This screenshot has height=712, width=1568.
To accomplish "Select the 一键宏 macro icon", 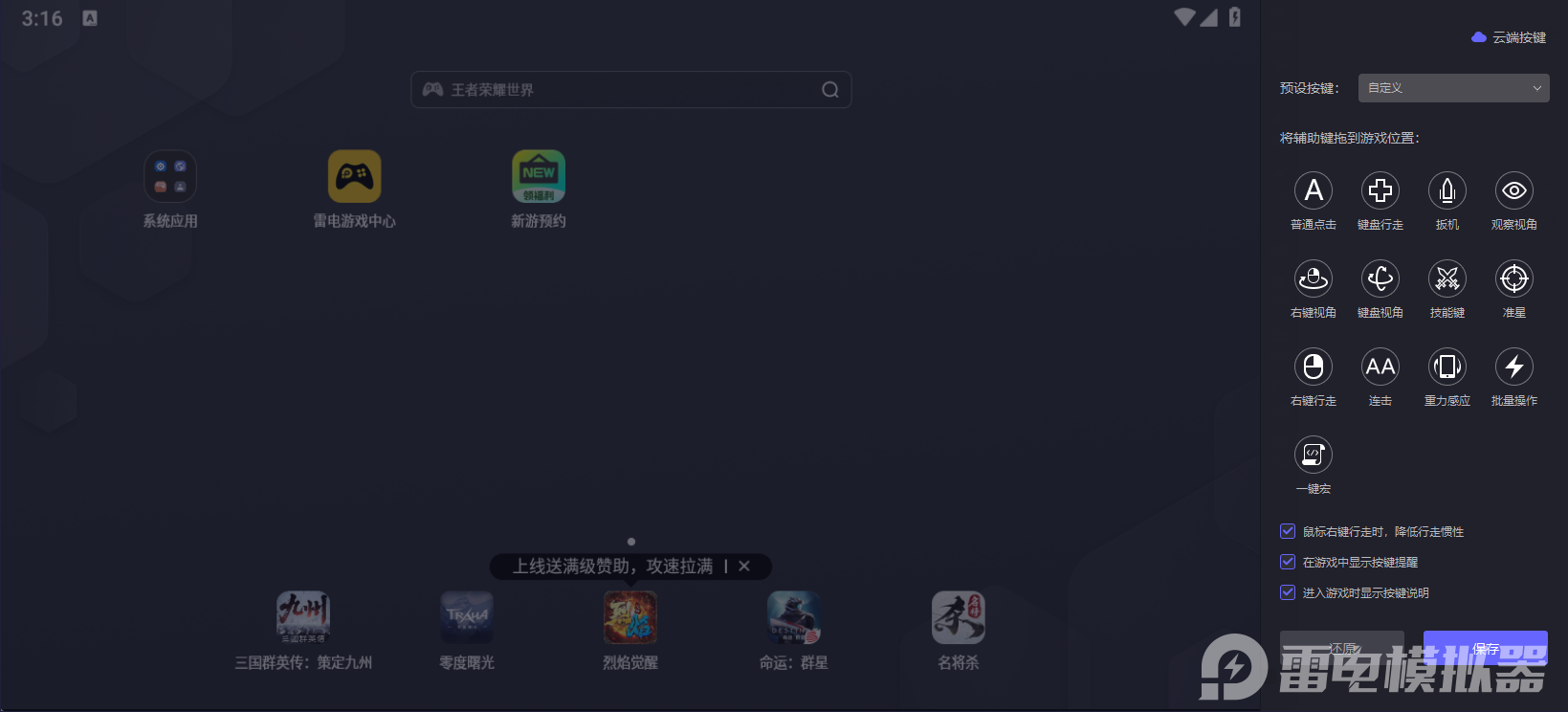I will 1314,455.
